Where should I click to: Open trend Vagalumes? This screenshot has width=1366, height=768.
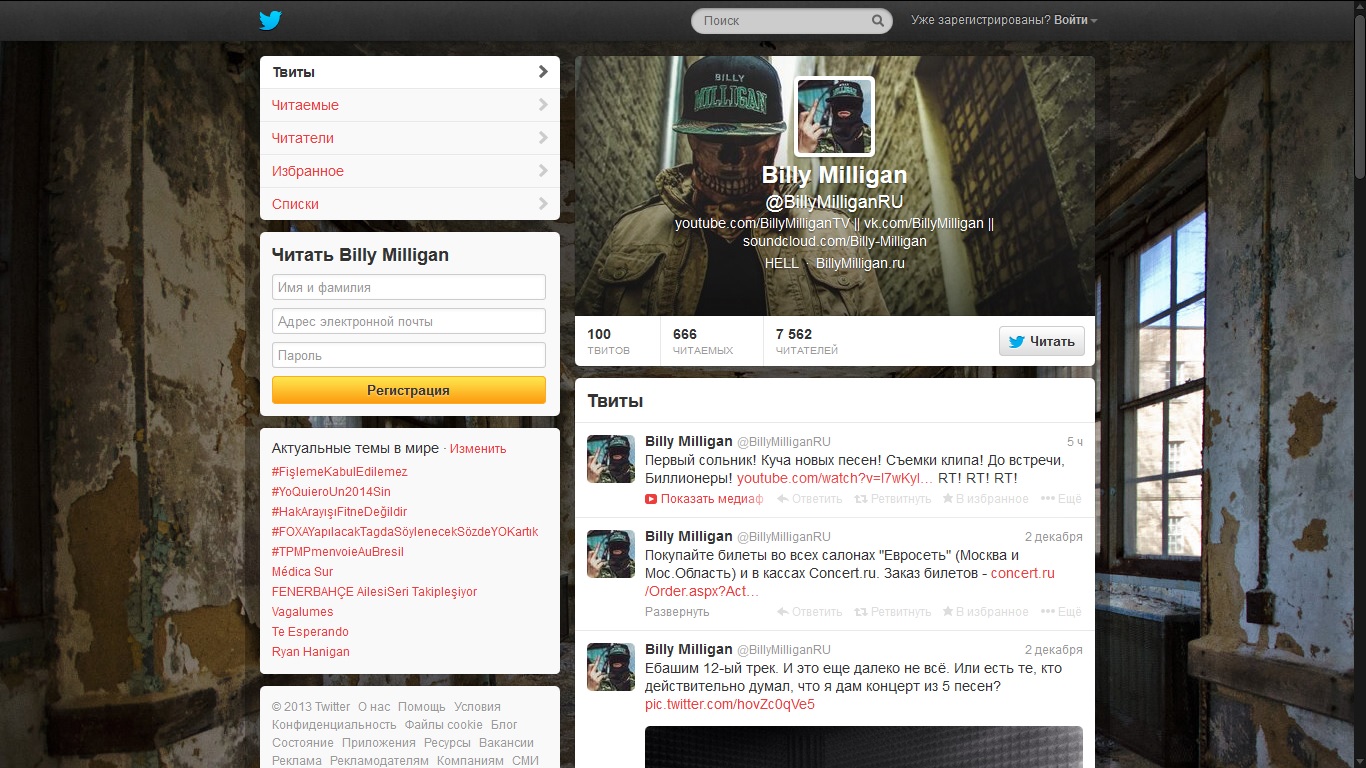[303, 612]
